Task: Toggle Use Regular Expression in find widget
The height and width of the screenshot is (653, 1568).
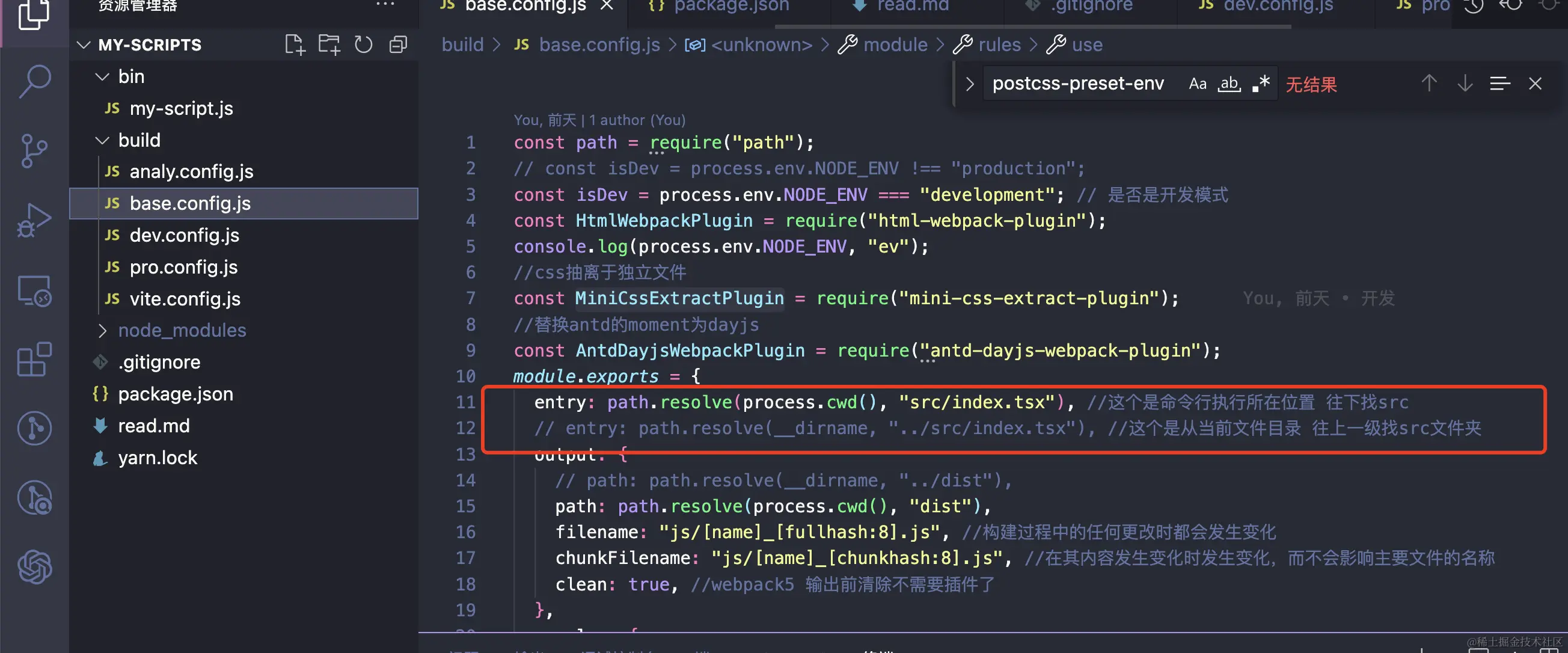Action: (x=1261, y=84)
